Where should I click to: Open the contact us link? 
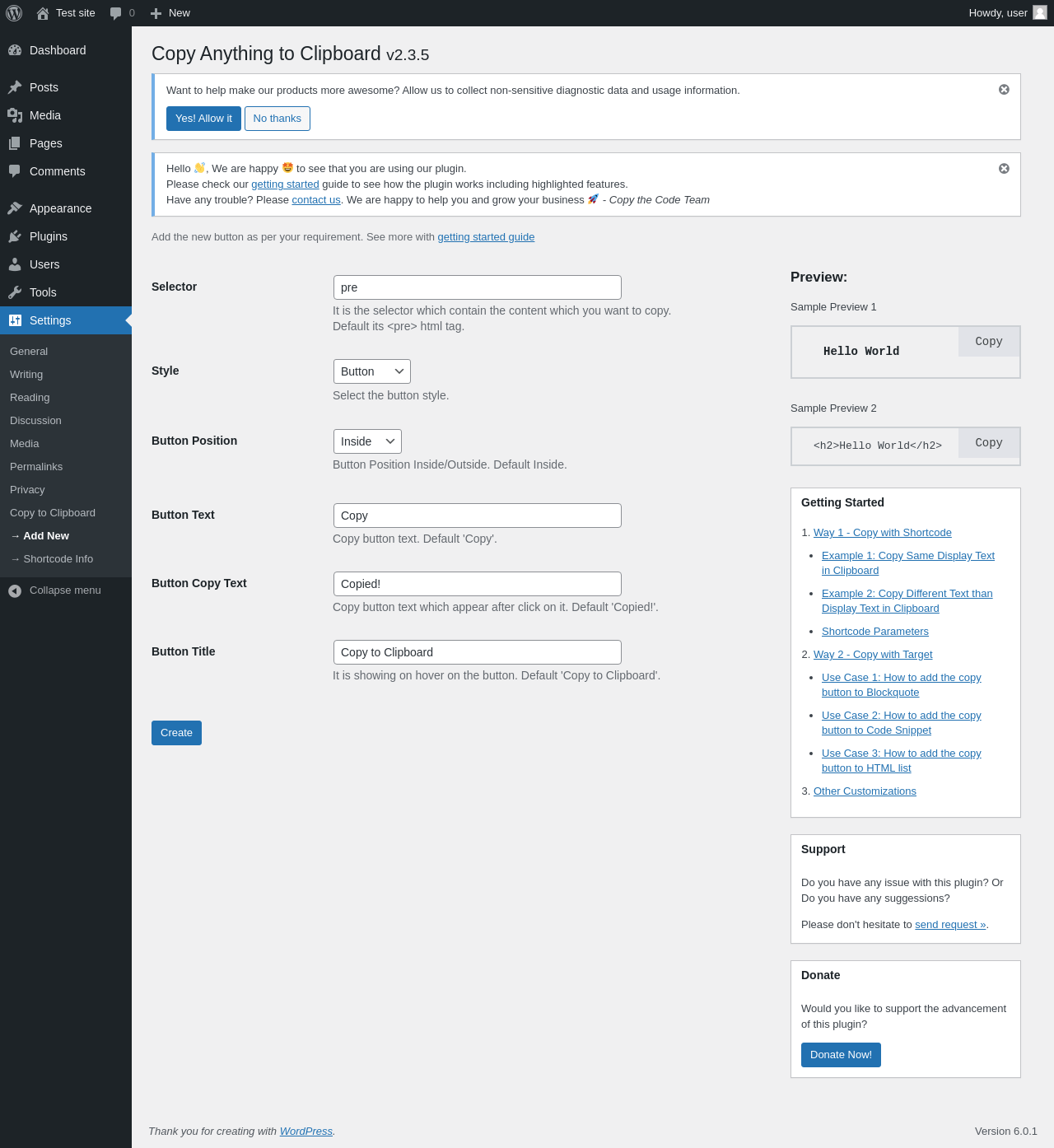316,200
